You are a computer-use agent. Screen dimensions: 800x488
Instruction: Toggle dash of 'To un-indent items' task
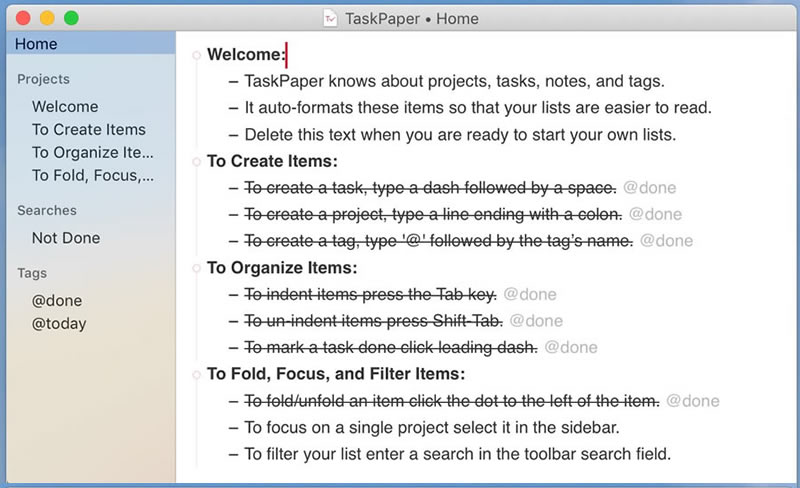click(234, 322)
